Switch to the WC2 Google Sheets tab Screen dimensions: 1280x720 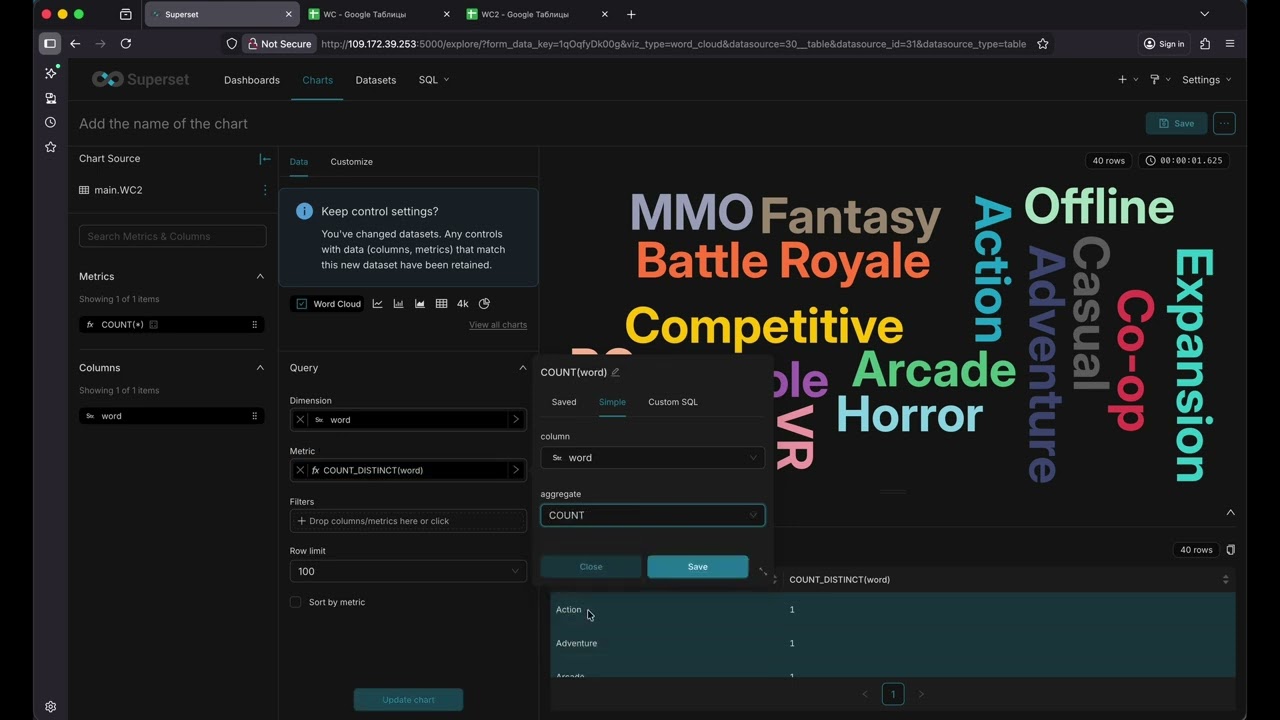(537, 15)
